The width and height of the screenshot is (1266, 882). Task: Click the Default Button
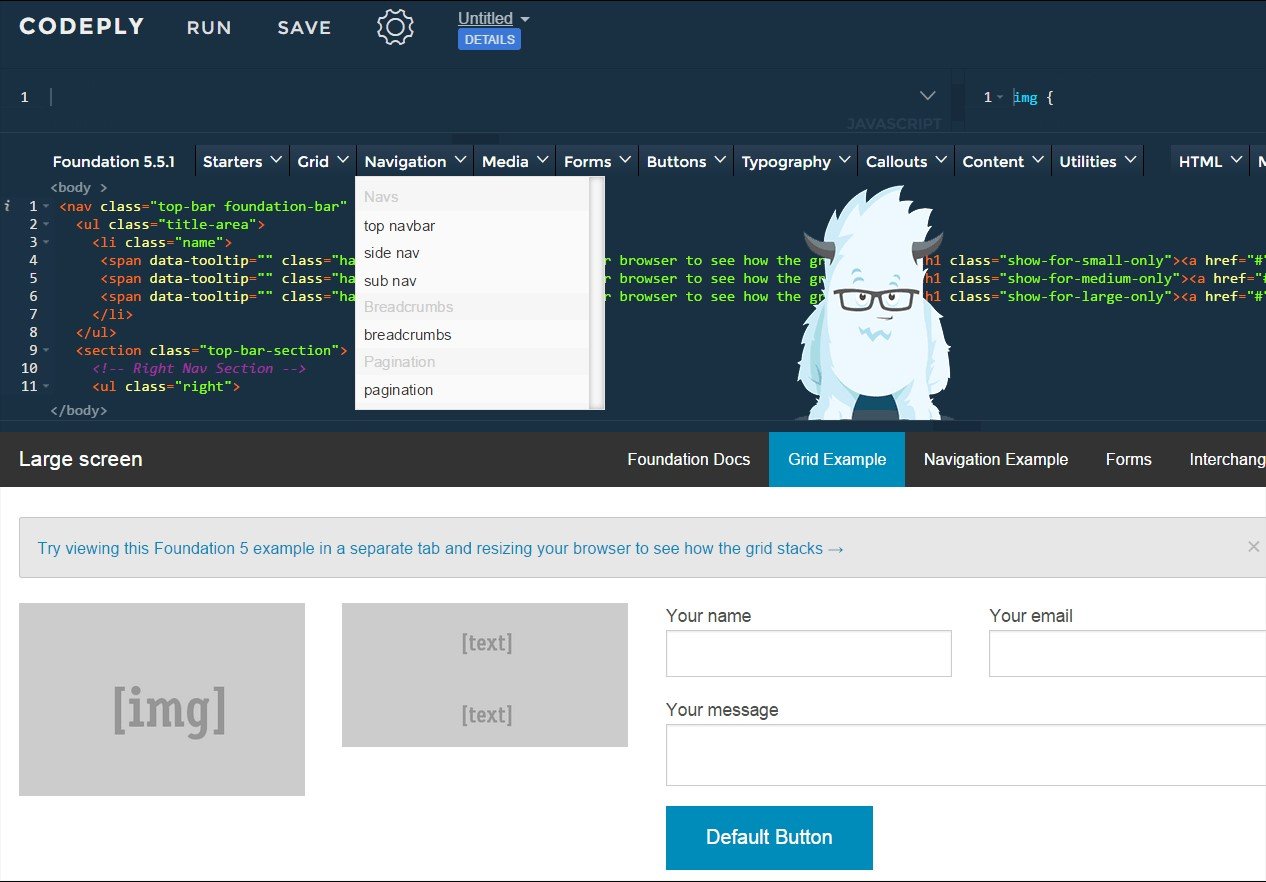[x=769, y=838]
